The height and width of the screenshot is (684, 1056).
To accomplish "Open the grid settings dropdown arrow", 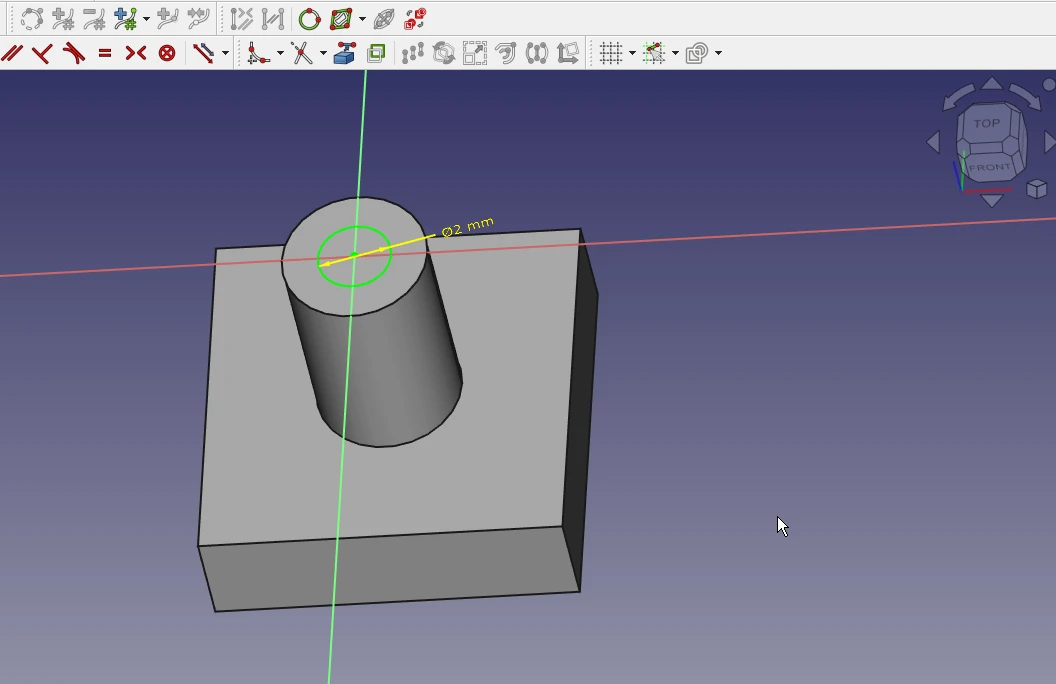I will (632, 53).
